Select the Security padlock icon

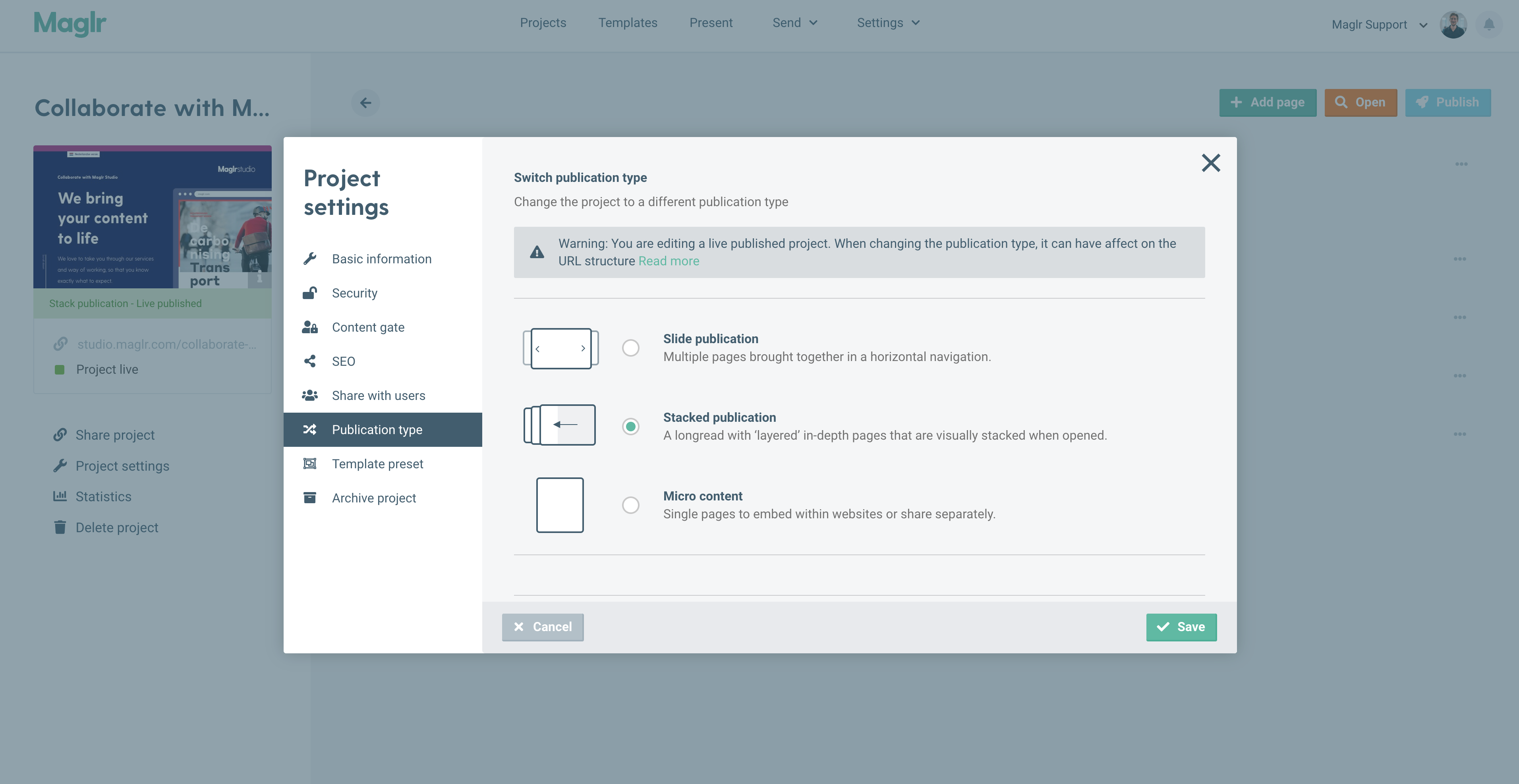[x=310, y=292]
